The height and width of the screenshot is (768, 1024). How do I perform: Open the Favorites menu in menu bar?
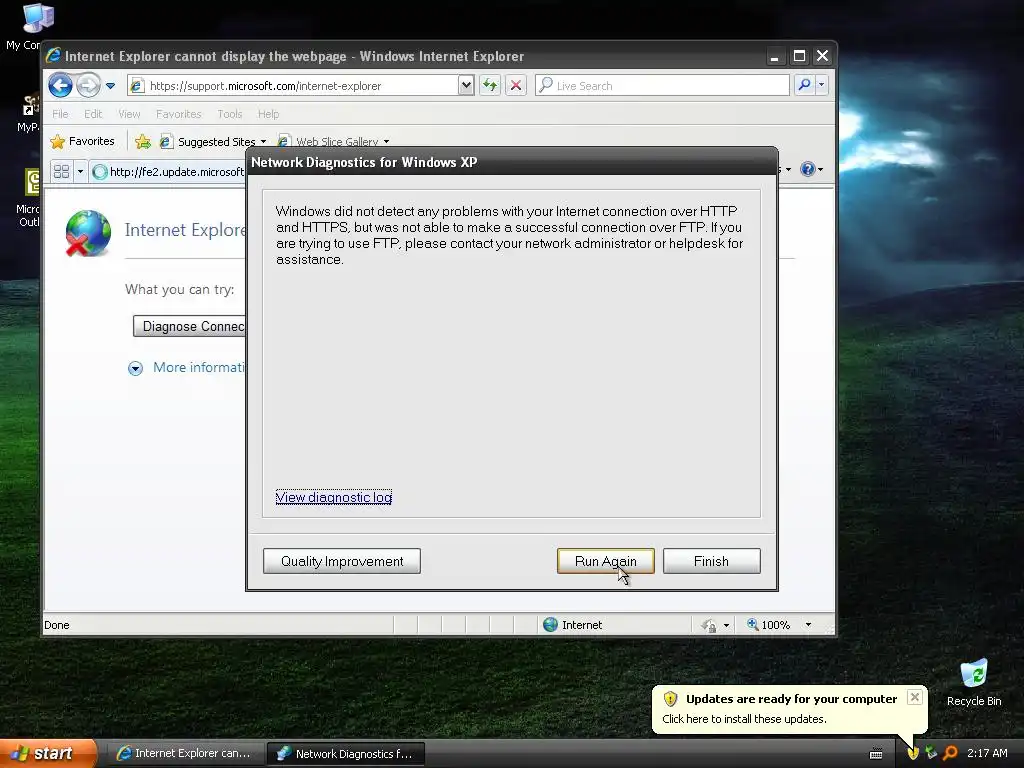click(178, 114)
